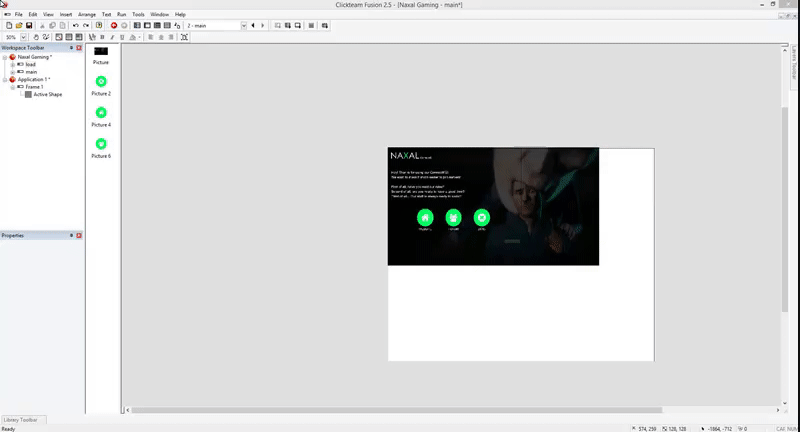Redo the last undone action

pos(86,26)
